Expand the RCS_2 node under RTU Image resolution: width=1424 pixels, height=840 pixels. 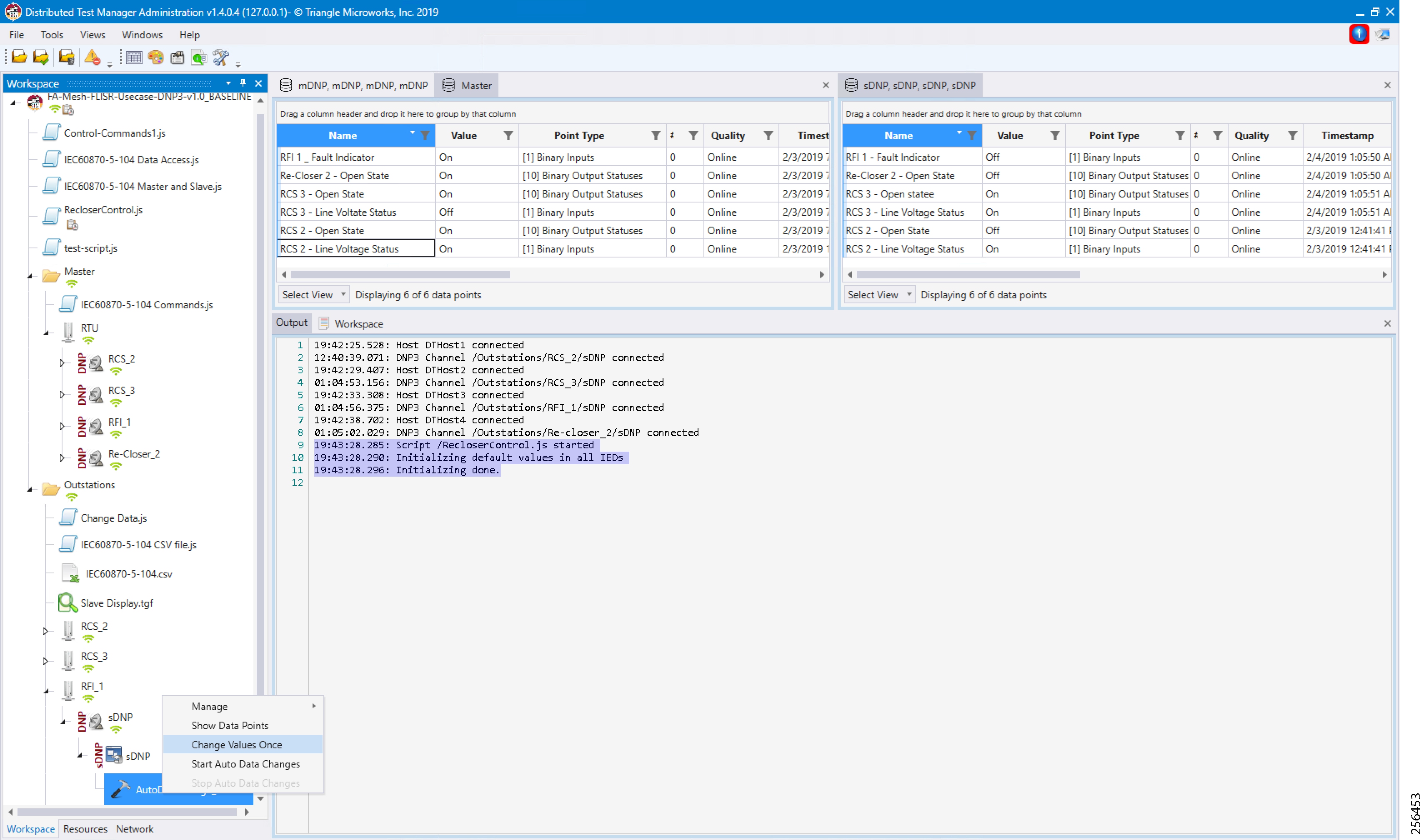[62, 363]
